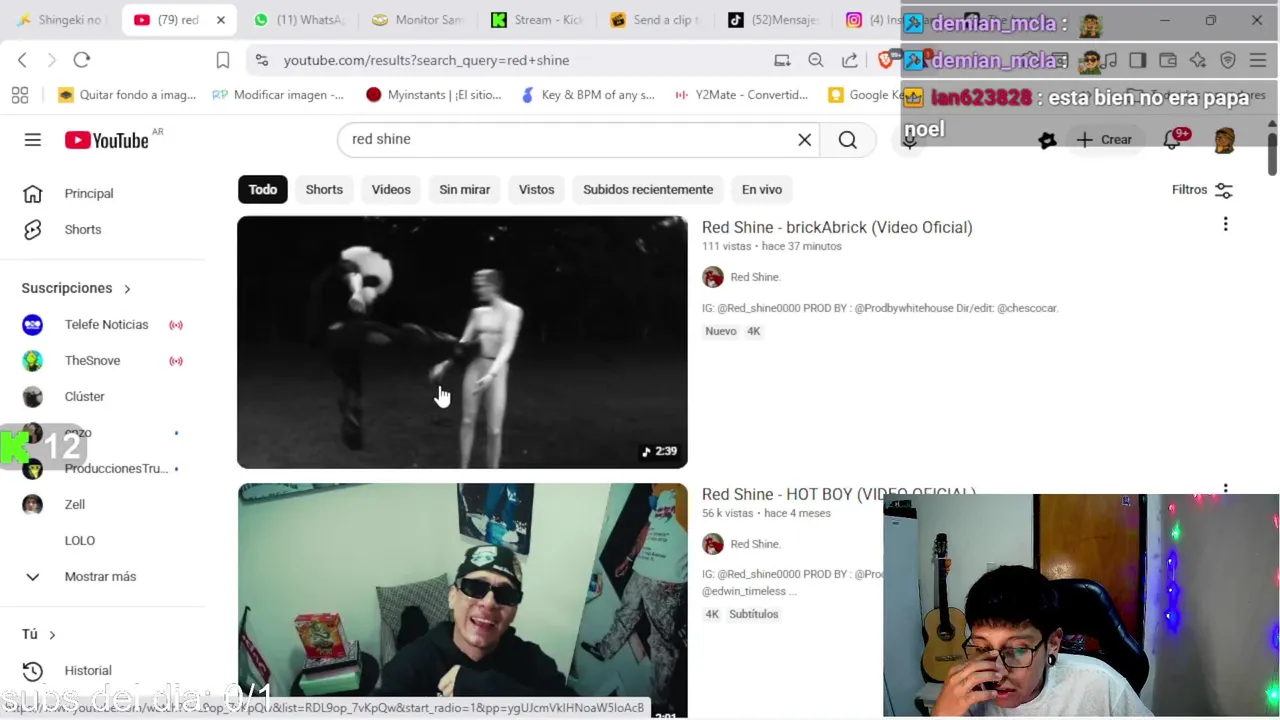Image resolution: width=1280 pixels, height=720 pixels.
Task: Switch to the (52)Mensajes TikTok tab
Action: point(774,20)
